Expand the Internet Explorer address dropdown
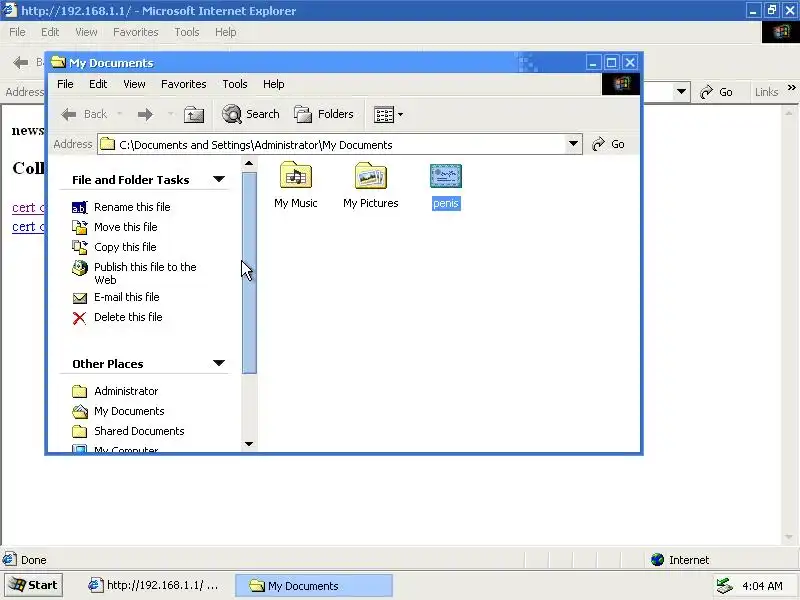The width and height of the screenshot is (800, 600). [x=681, y=92]
